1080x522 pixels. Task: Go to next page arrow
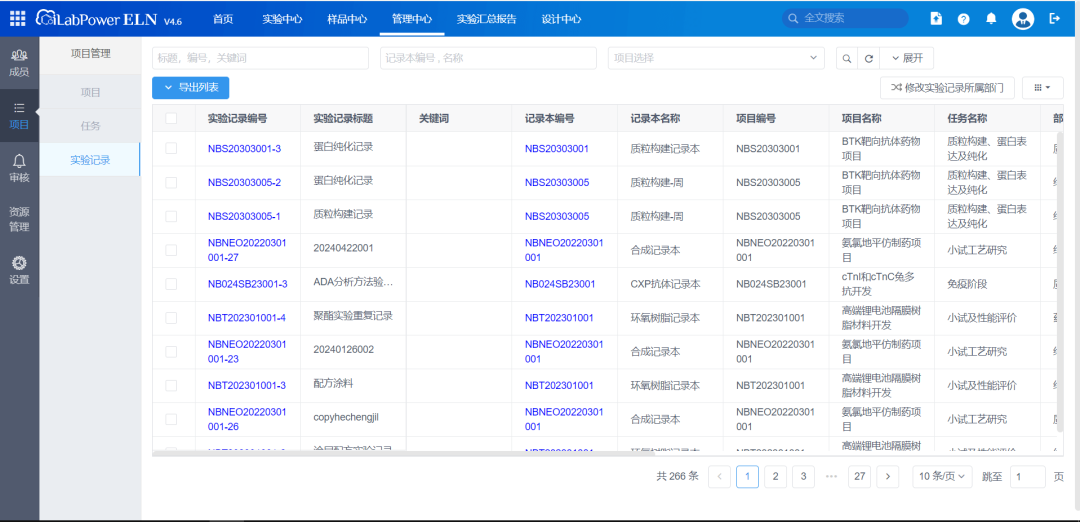[888, 476]
